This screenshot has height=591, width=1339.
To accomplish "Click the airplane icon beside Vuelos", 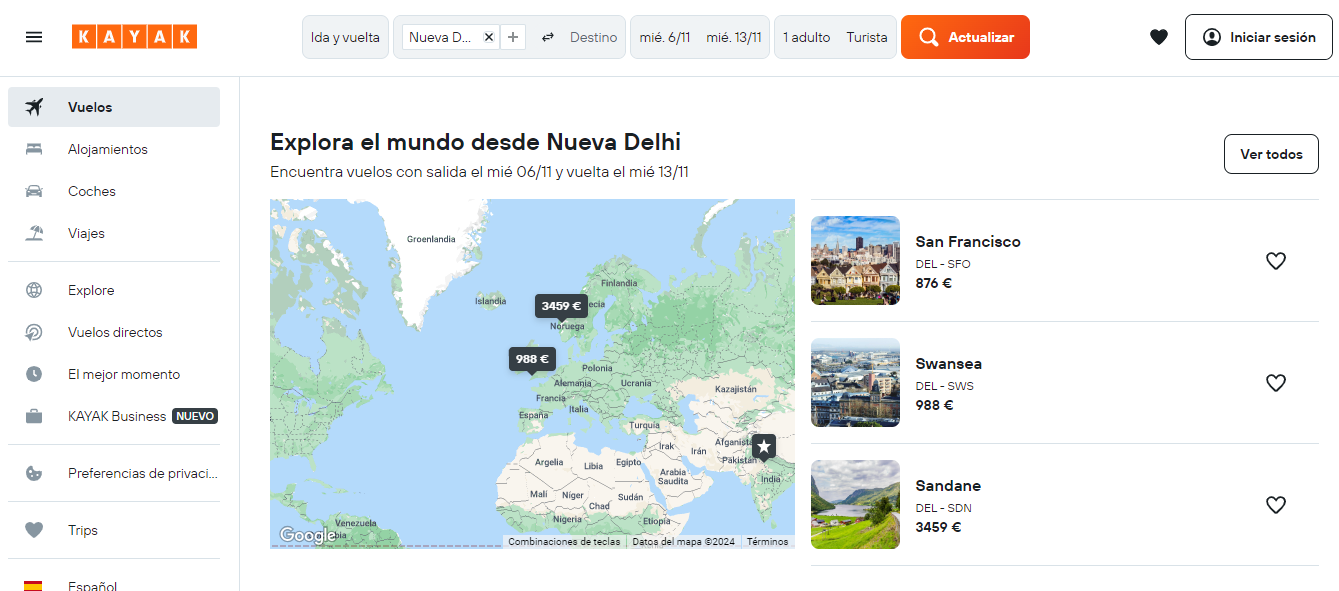I will (x=34, y=107).
